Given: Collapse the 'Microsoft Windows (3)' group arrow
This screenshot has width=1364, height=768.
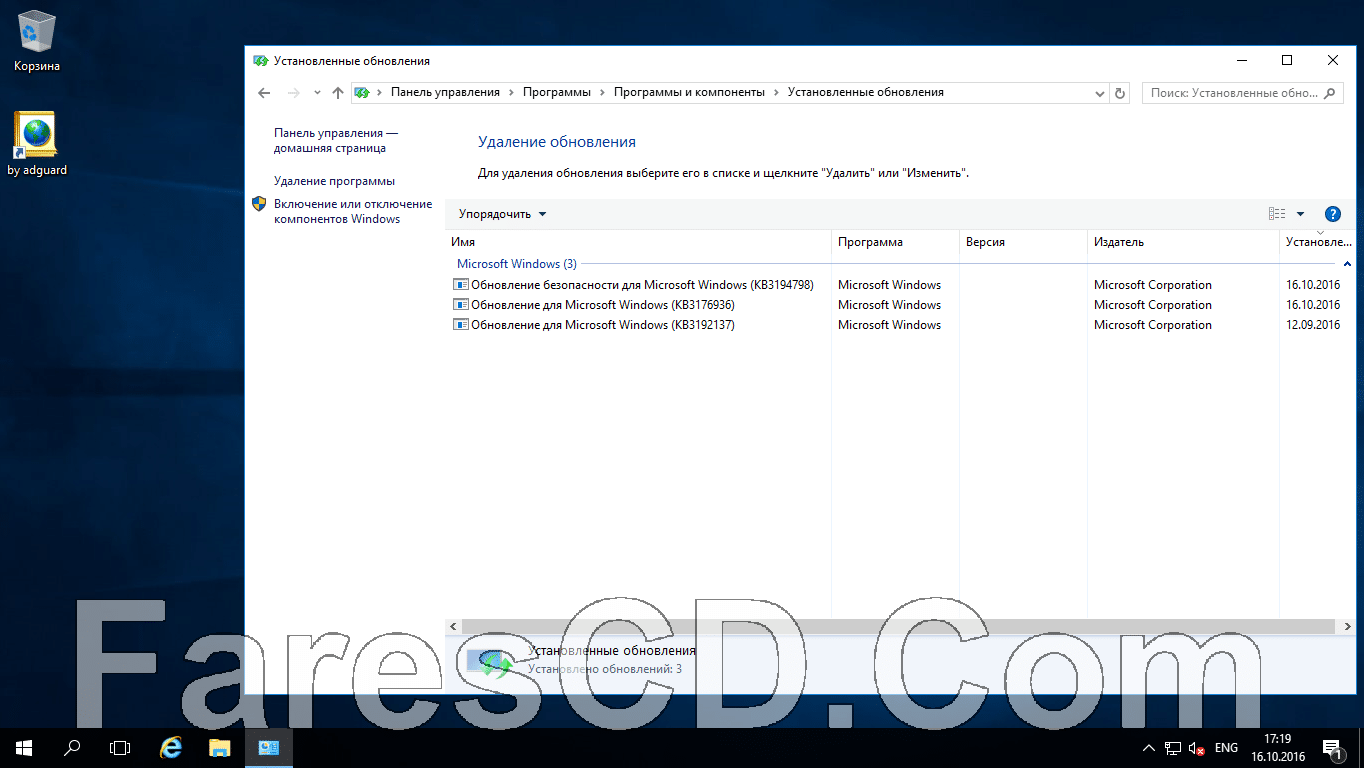Looking at the screenshot, I should 1348,264.
